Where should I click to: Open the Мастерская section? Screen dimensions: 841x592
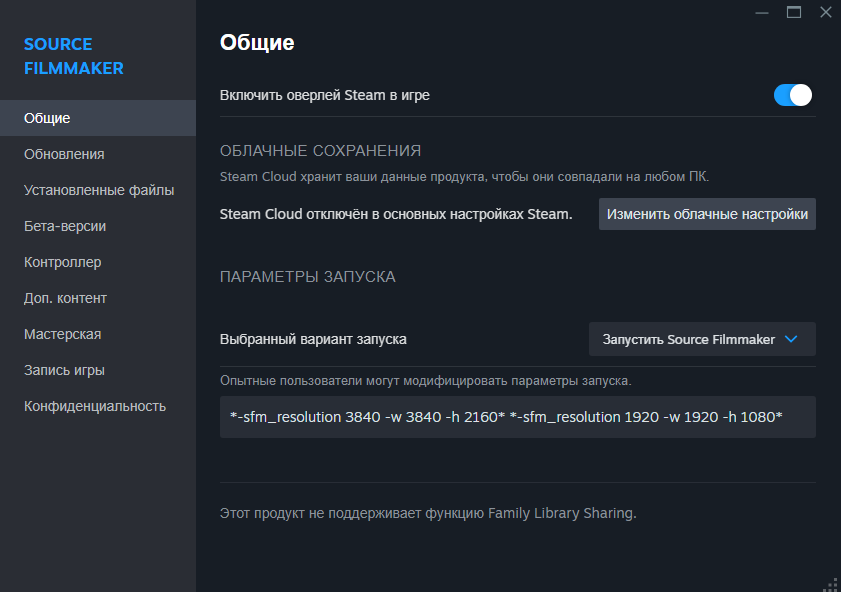[98, 334]
